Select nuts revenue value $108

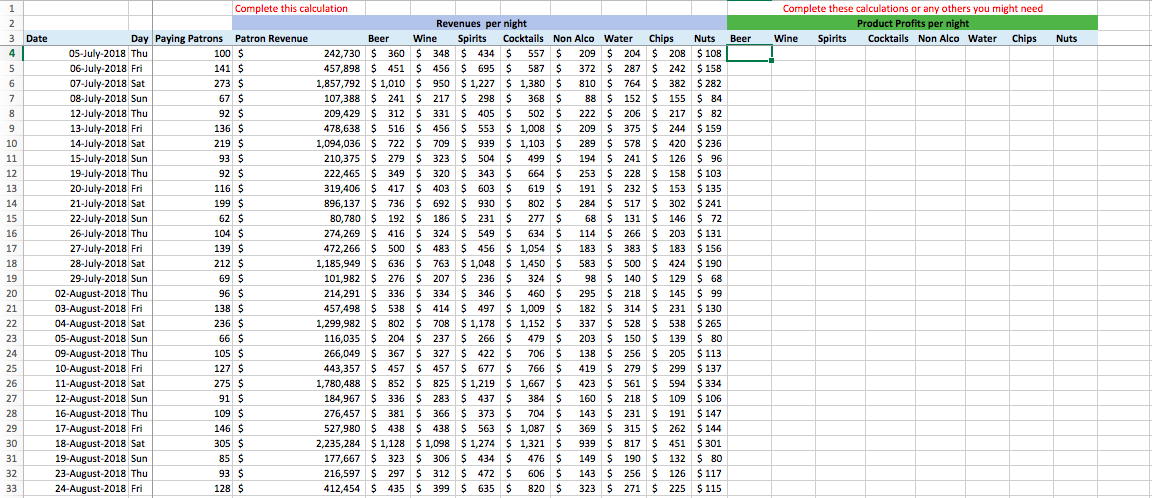click(x=709, y=53)
